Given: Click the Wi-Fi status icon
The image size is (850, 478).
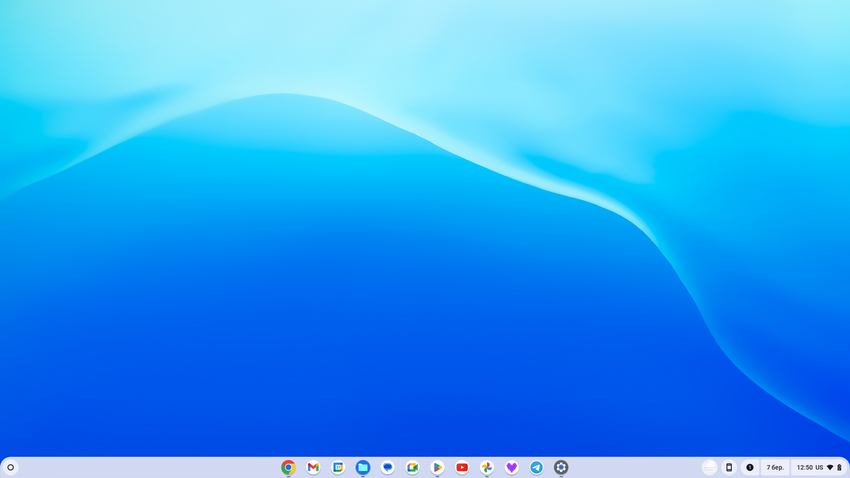Looking at the screenshot, I should 830,467.
